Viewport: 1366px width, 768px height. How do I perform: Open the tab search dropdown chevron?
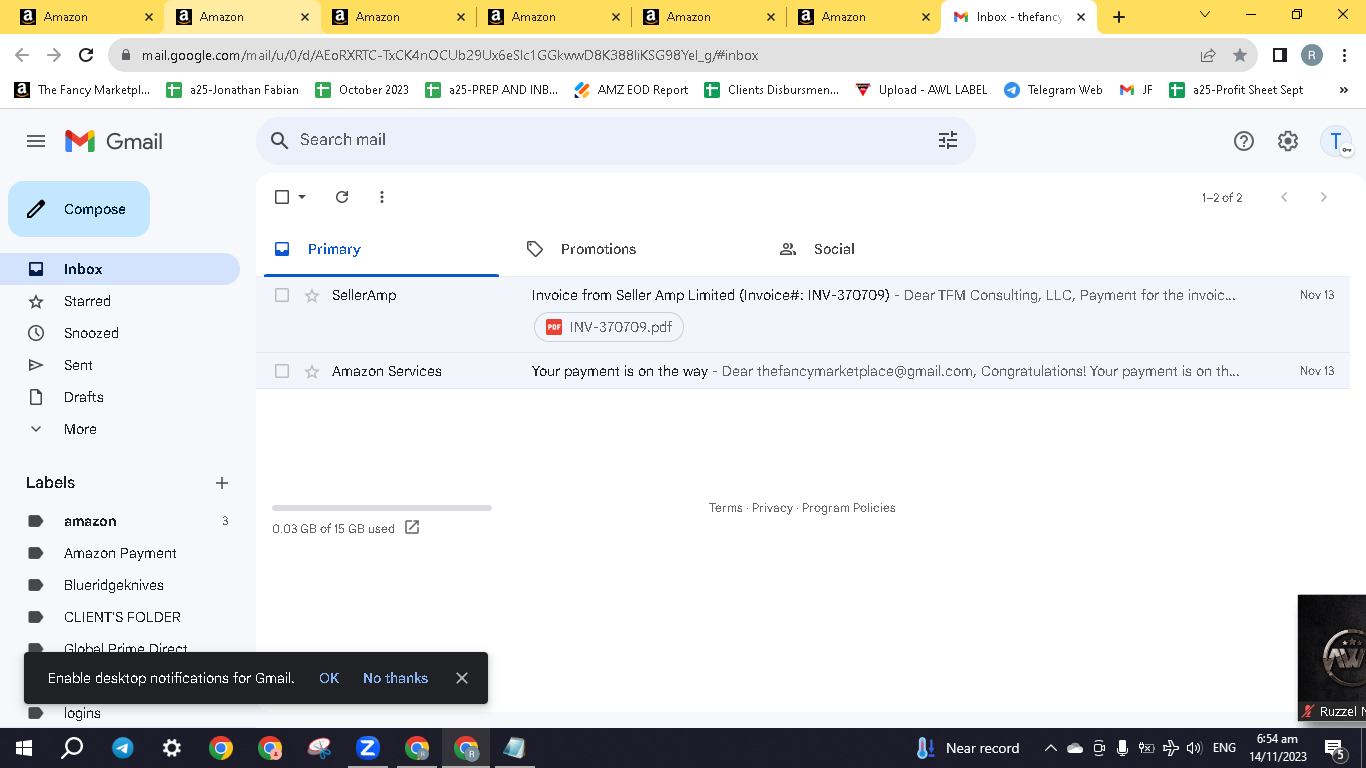[1205, 15]
